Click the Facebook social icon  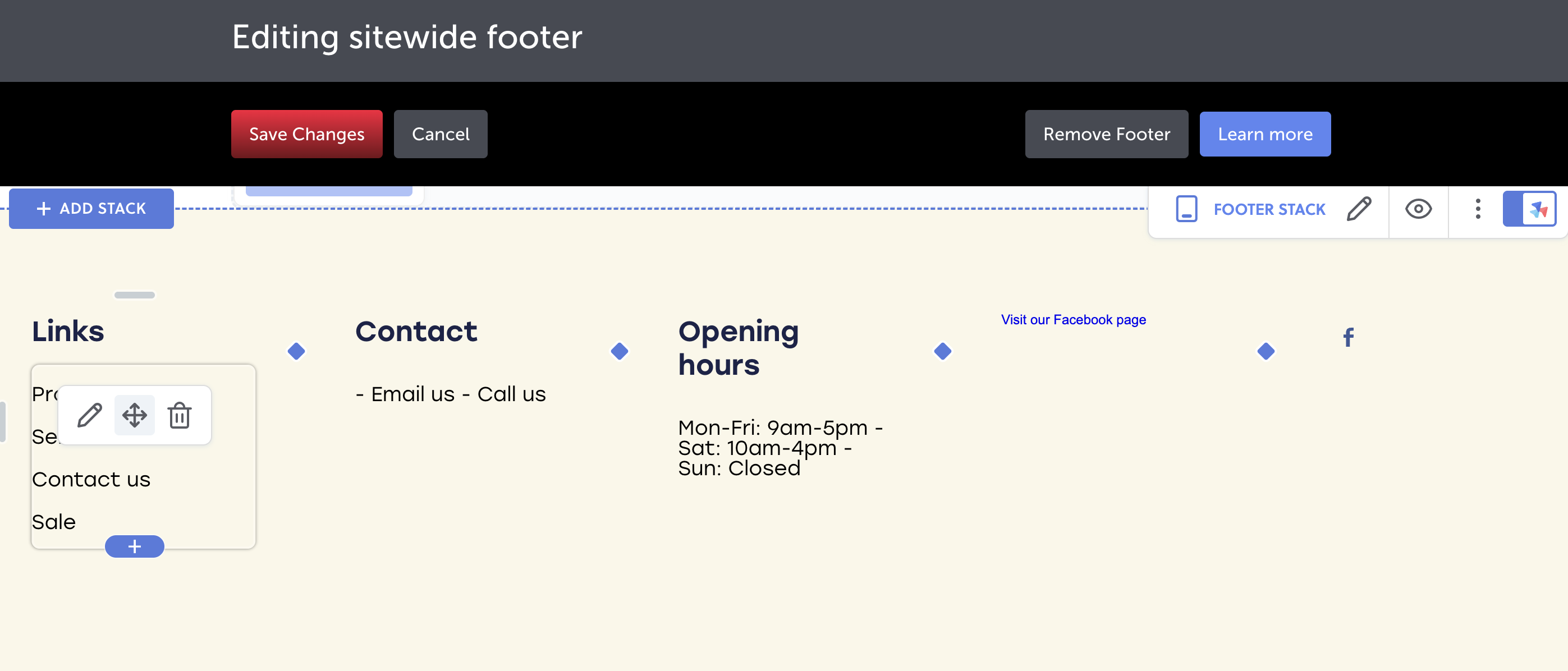point(1348,337)
